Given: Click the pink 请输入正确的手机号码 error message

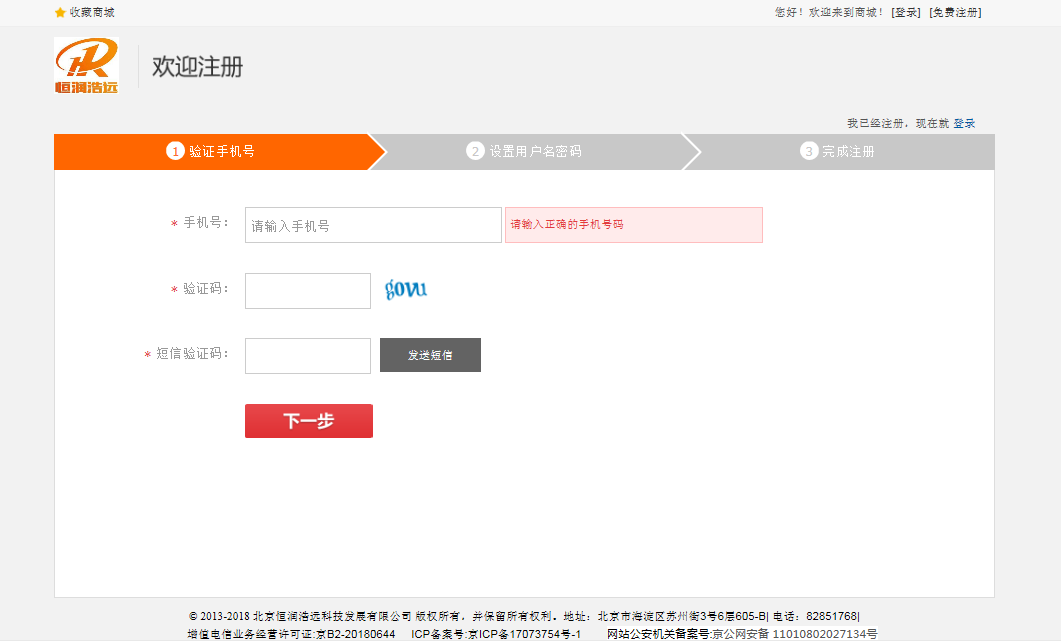Looking at the screenshot, I should tap(633, 225).
